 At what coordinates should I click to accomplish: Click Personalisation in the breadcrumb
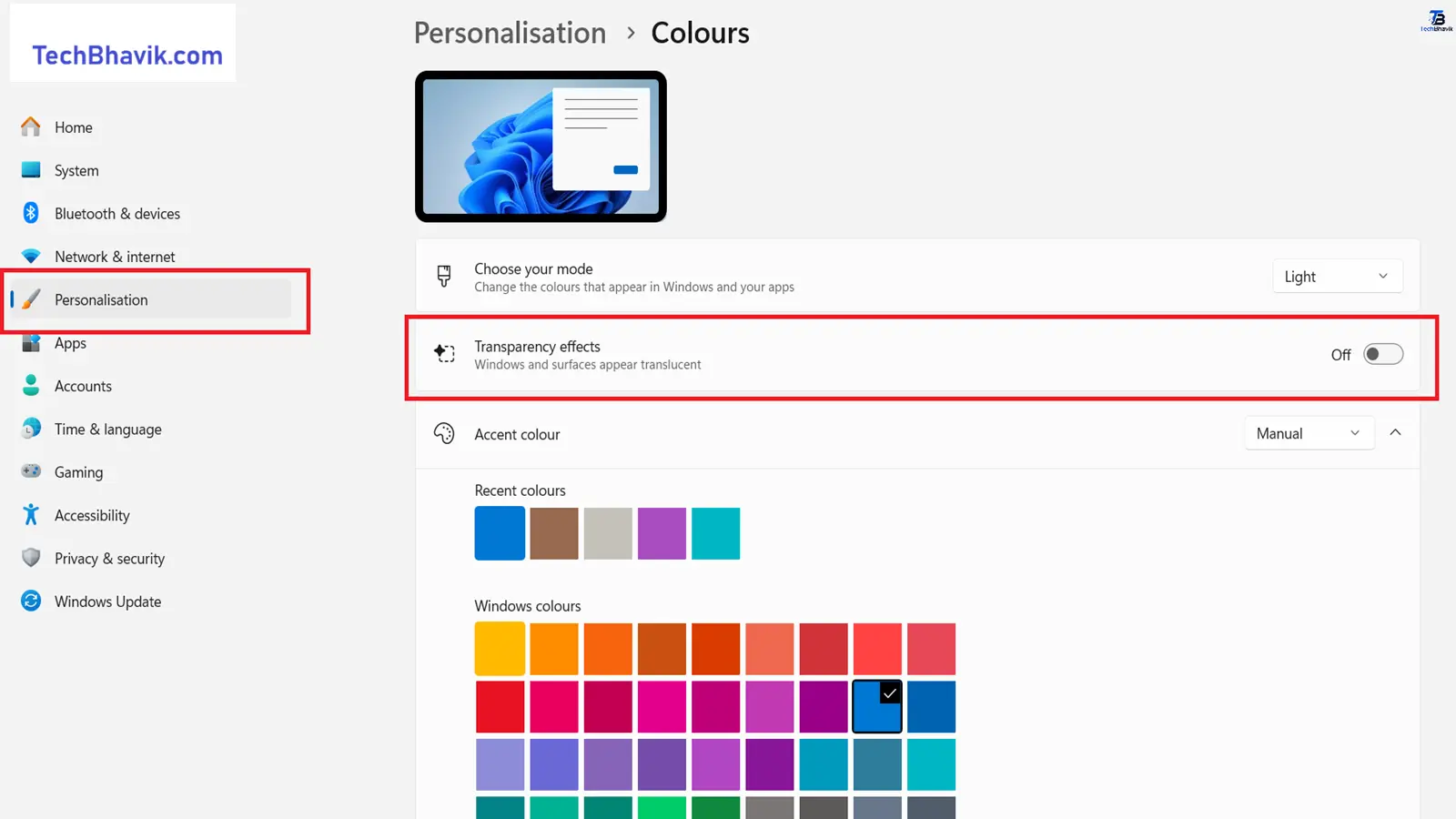click(x=510, y=33)
